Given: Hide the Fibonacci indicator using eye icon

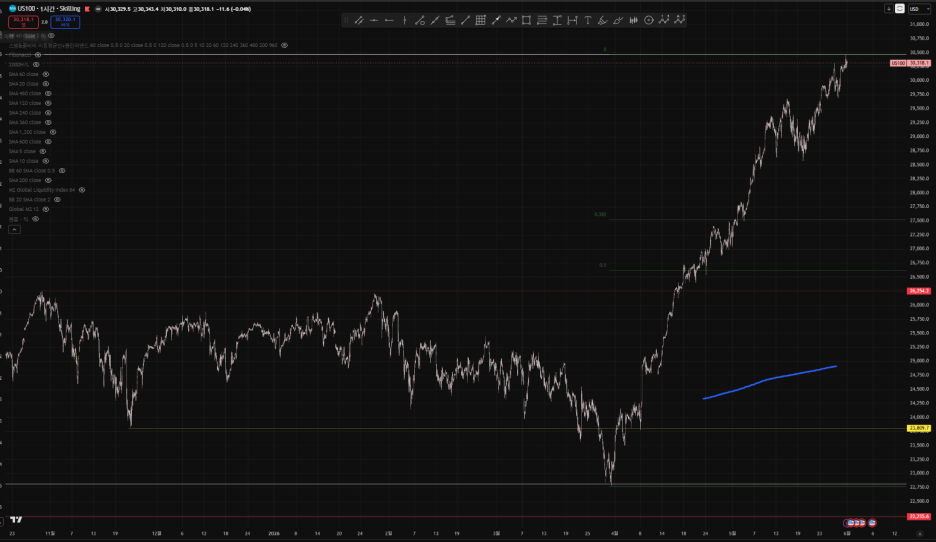Looking at the screenshot, I should [x=38, y=55].
